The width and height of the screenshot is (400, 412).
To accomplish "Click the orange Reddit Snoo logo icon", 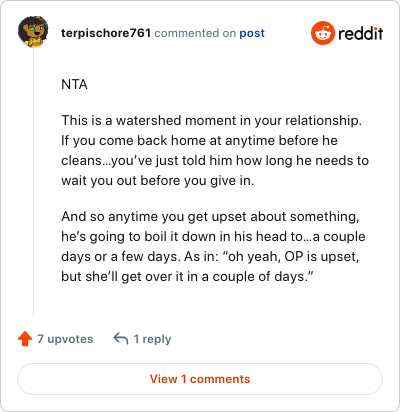I will pyautogui.click(x=323, y=33).
